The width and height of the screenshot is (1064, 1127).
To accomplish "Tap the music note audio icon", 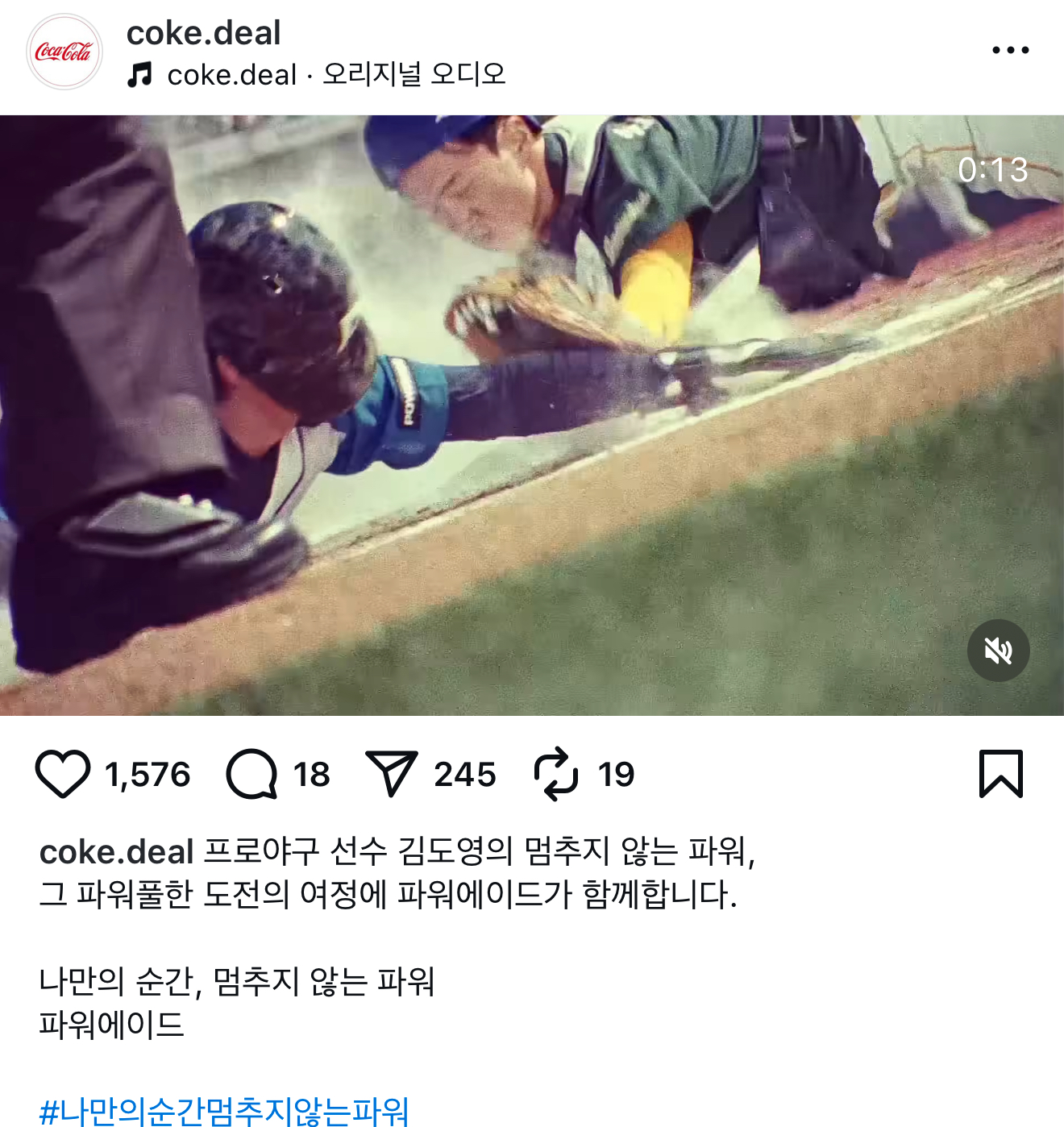I will (x=139, y=75).
